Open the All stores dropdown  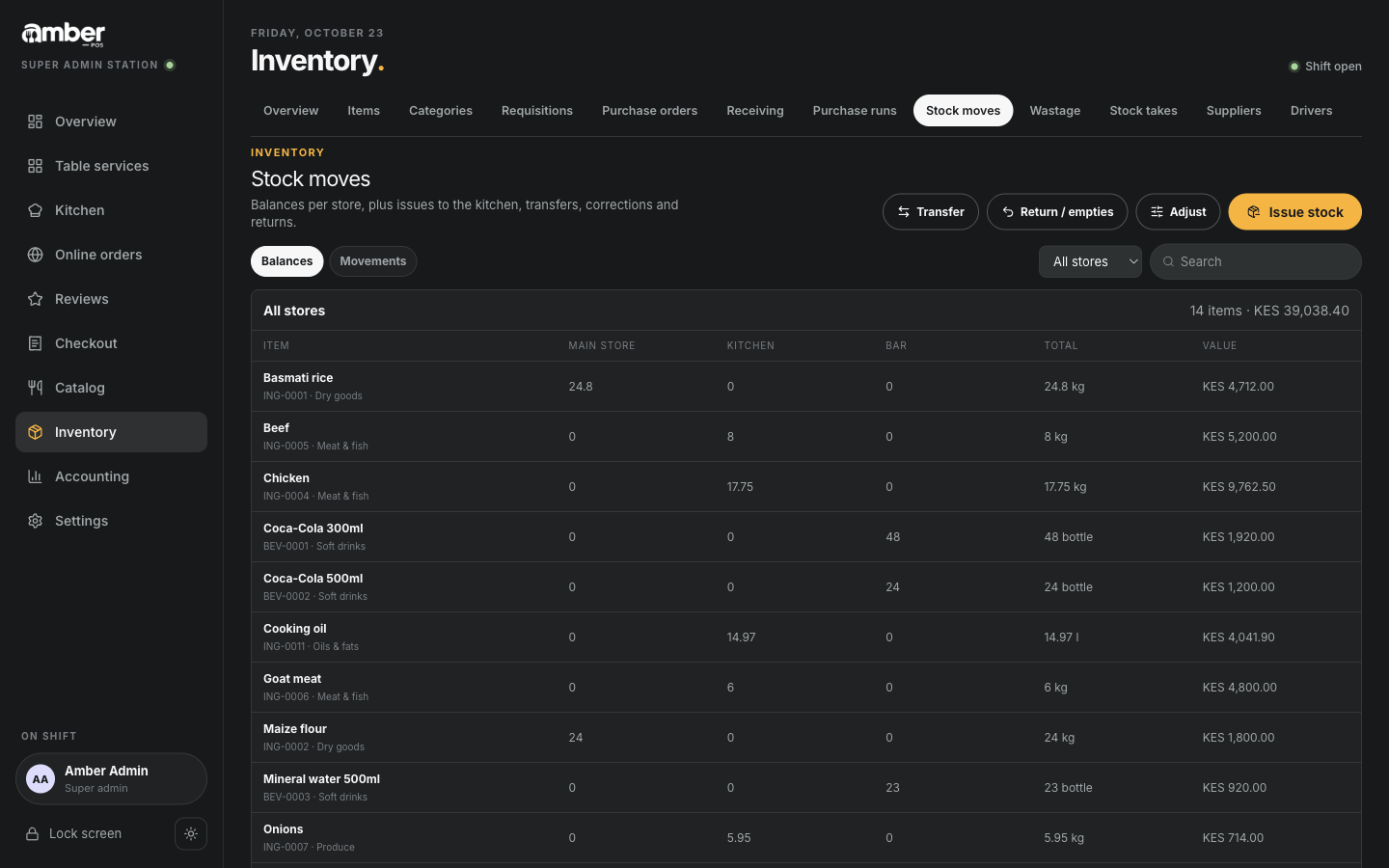click(x=1090, y=261)
